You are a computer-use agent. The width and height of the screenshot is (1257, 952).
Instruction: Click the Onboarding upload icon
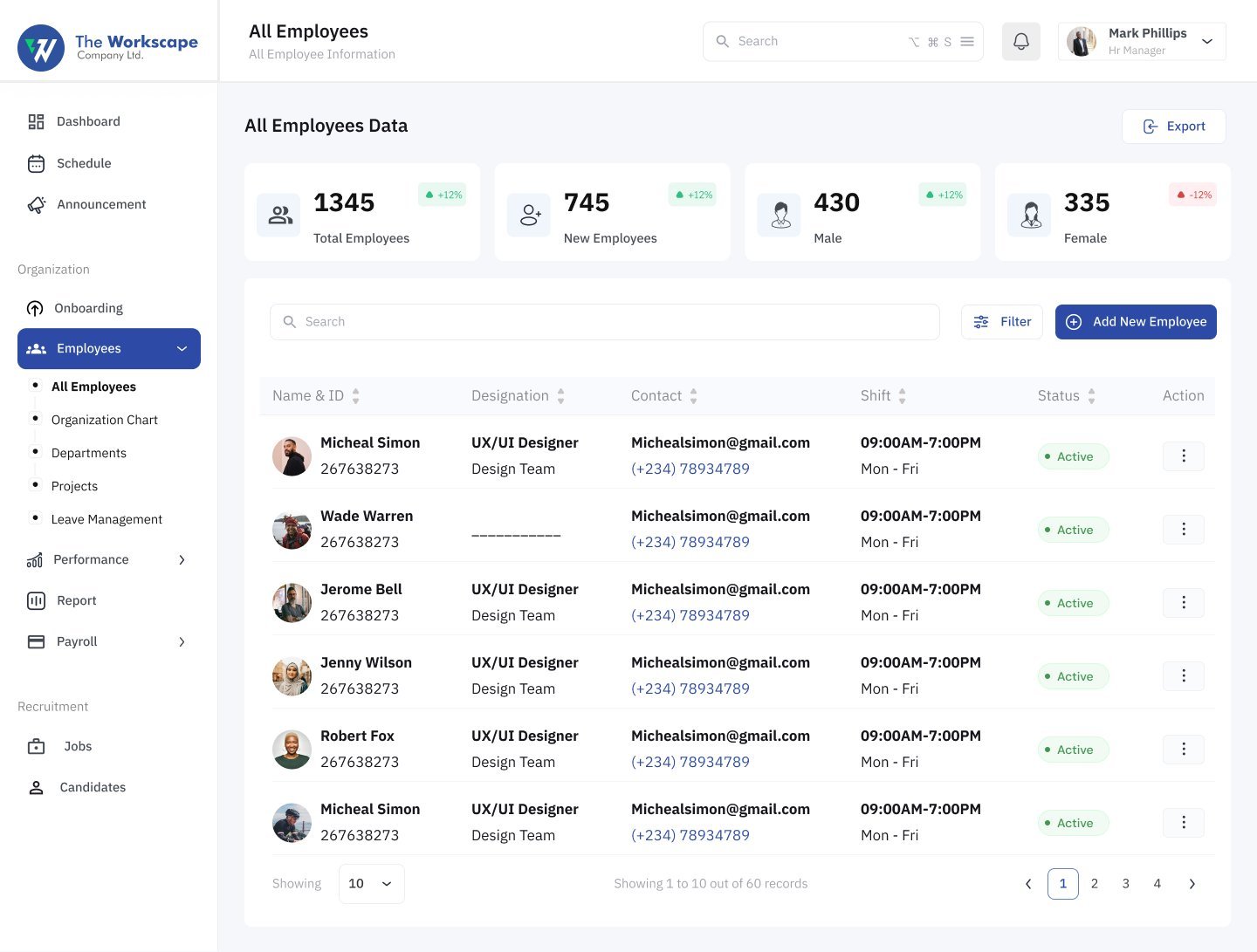35,308
